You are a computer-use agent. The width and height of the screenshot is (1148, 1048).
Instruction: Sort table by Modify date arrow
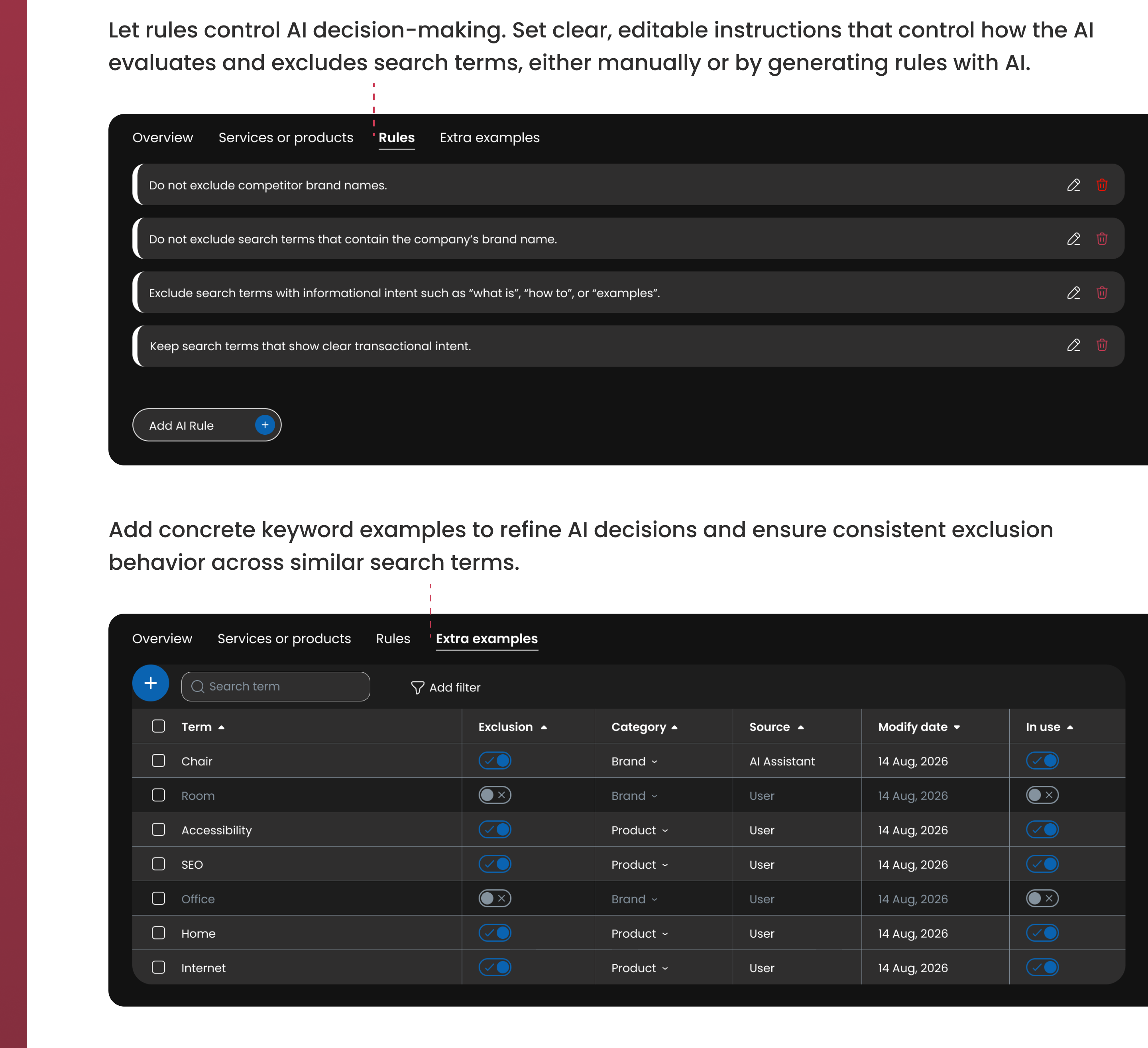click(x=957, y=727)
